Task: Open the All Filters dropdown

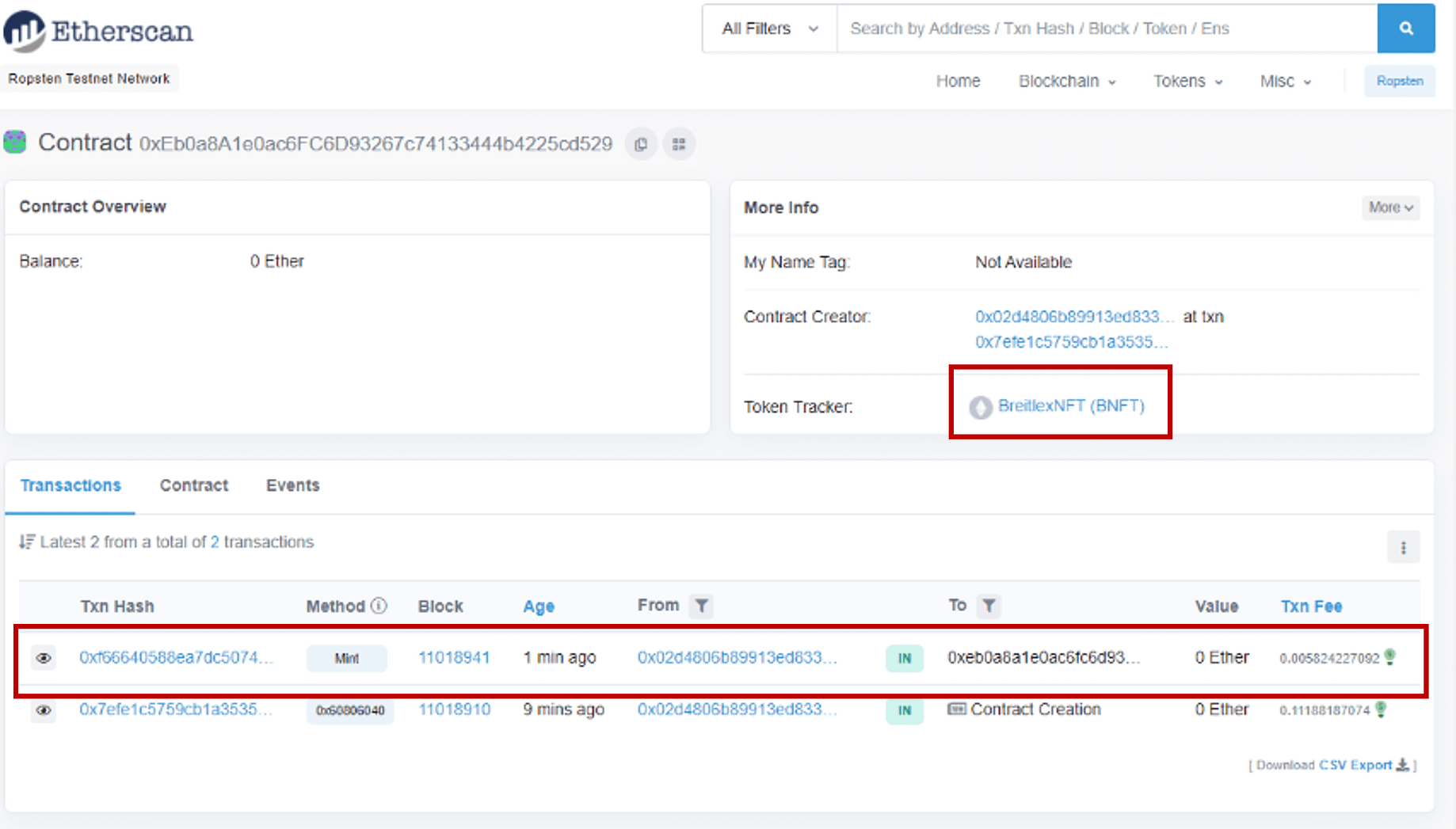Action: pyautogui.click(x=769, y=29)
